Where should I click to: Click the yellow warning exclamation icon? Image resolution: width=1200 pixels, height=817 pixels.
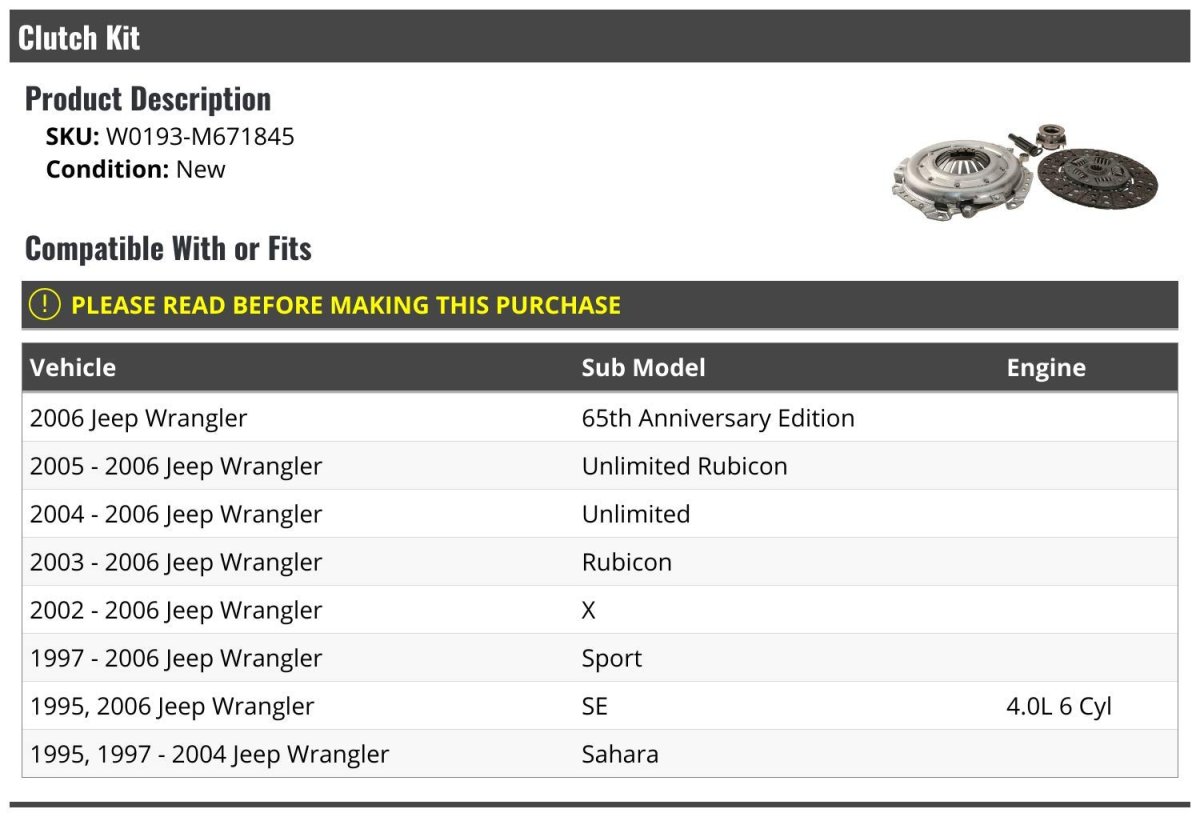[x=44, y=305]
